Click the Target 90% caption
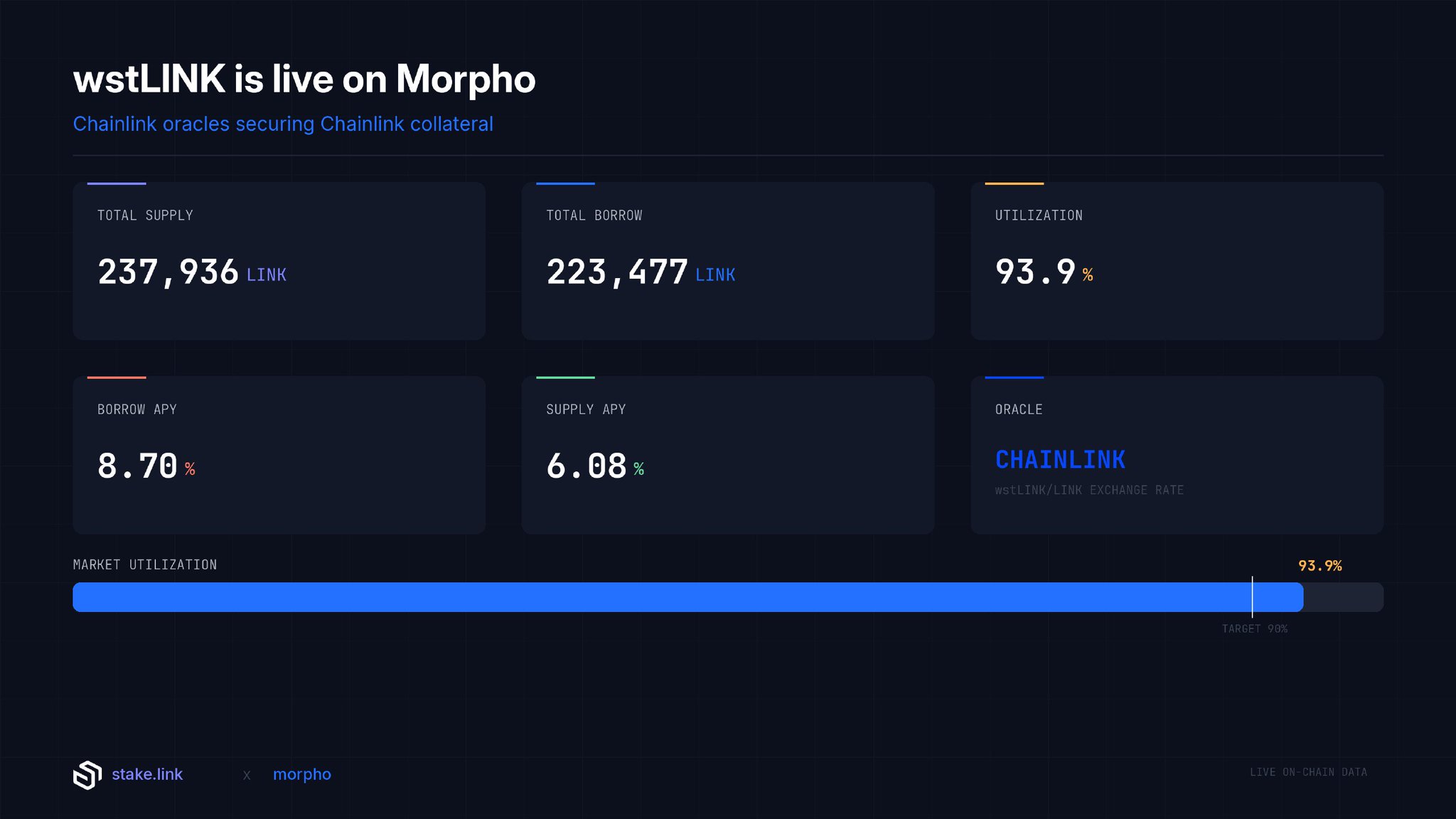The image size is (1456, 819). (1254, 629)
